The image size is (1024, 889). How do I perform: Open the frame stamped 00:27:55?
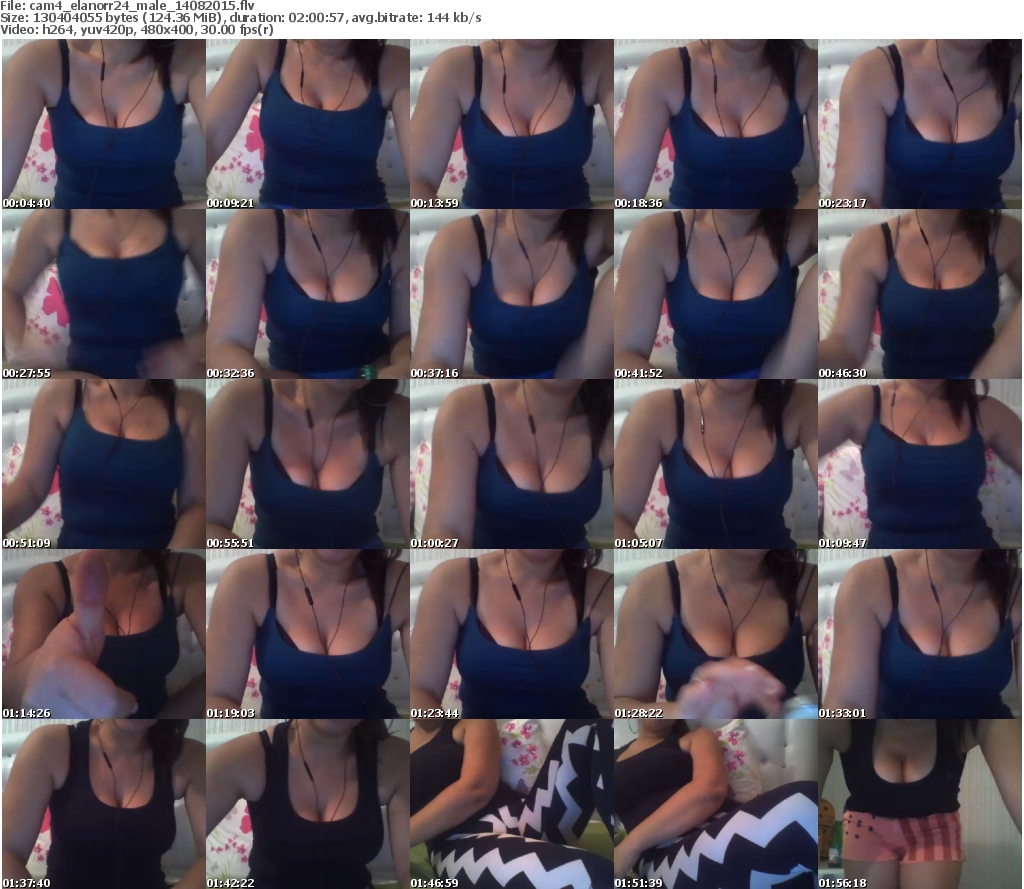pos(104,294)
